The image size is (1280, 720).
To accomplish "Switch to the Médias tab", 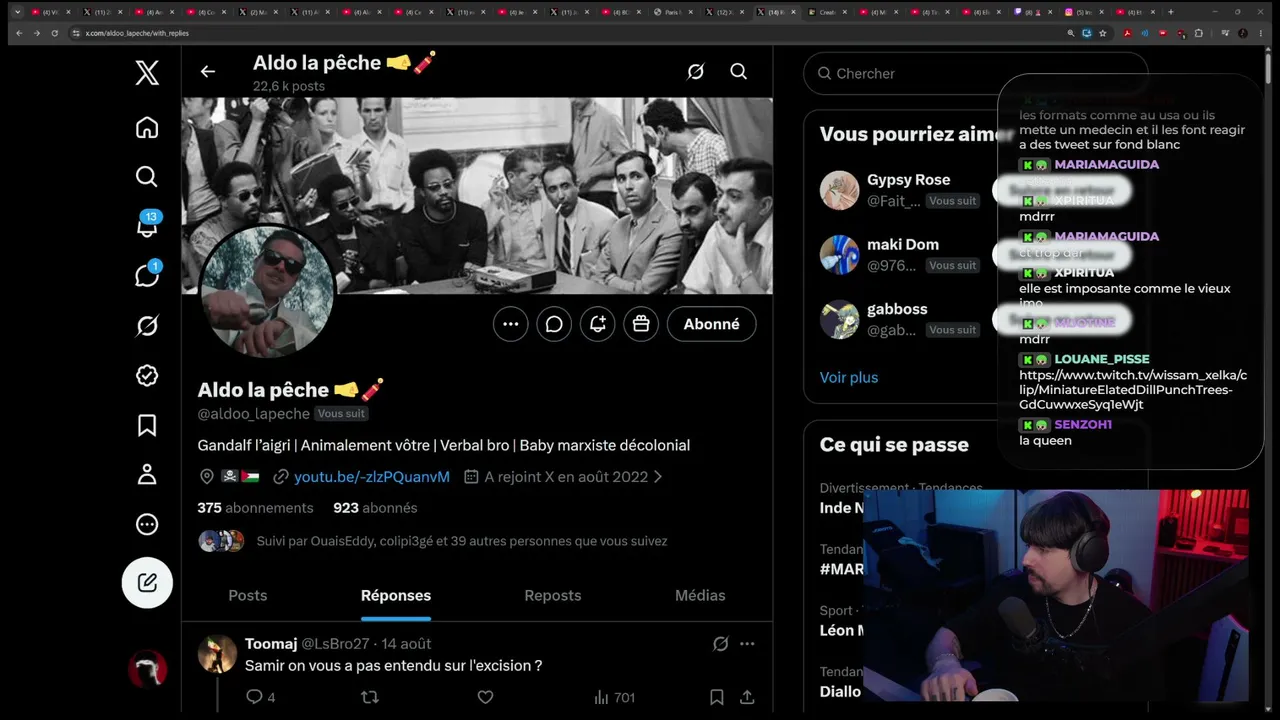I will pyautogui.click(x=700, y=595).
